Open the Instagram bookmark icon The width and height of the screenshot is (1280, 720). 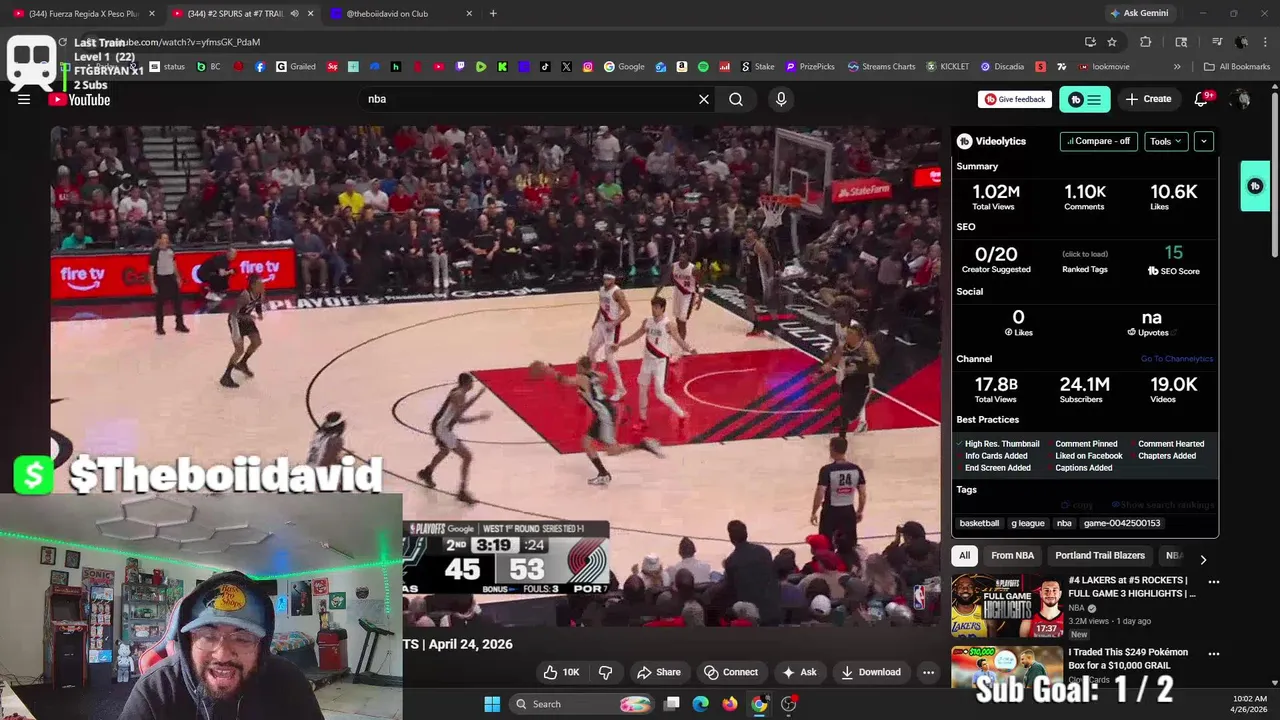tap(588, 67)
